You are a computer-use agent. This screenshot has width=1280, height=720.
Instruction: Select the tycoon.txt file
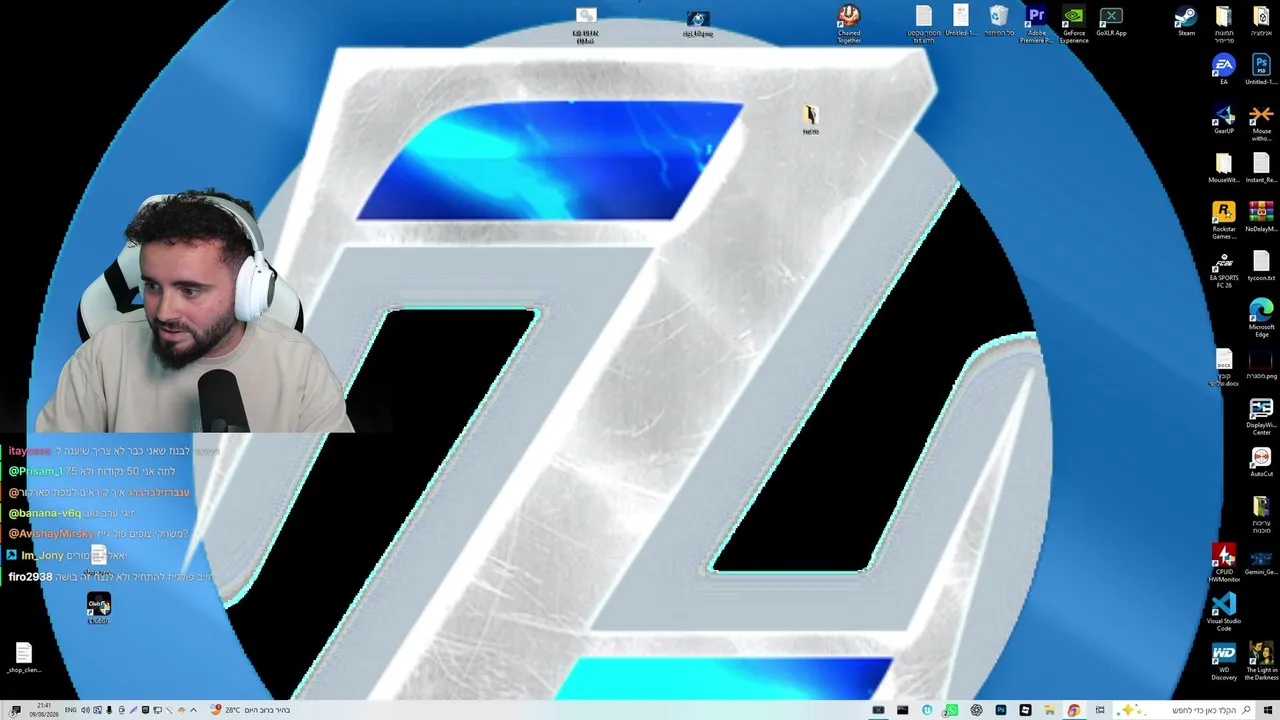tap(1261, 266)
